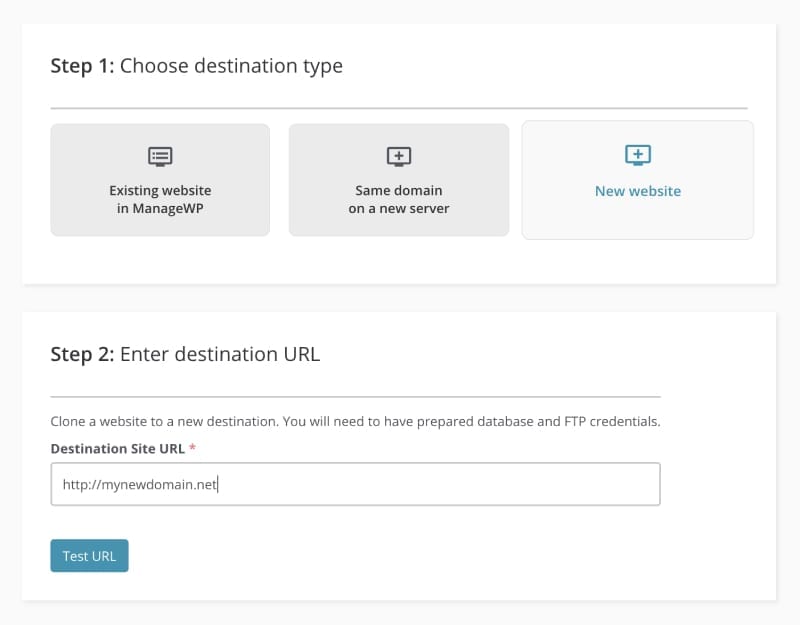Click the 'http://mynewdomain.net' text in field

coord(139,484)
